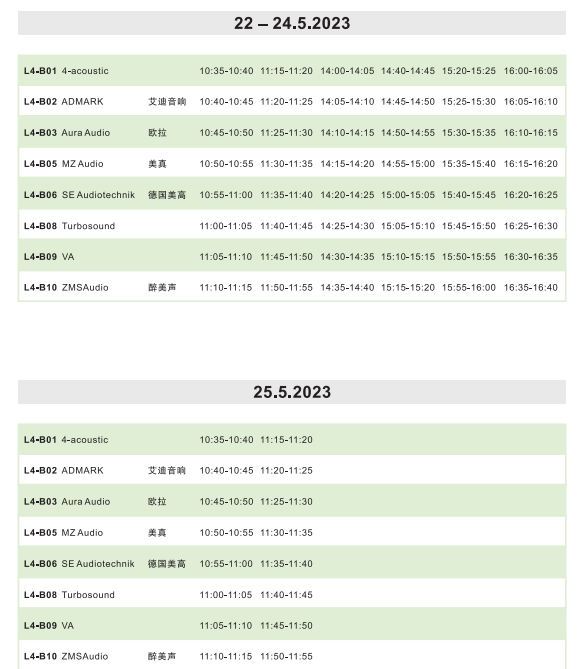Click VA 11:45-11:50 slot in second table
The height and width of the screenshot is (669, 583).
pyautogui.click(x=286, y=626)
